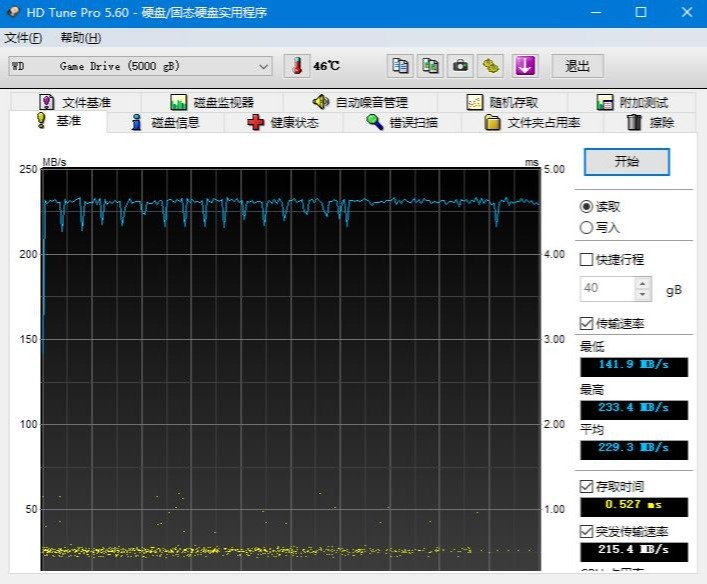Select the 读取 read radio button
The height and width of the screenshot is (584, 707).
[x=586, y=207]
